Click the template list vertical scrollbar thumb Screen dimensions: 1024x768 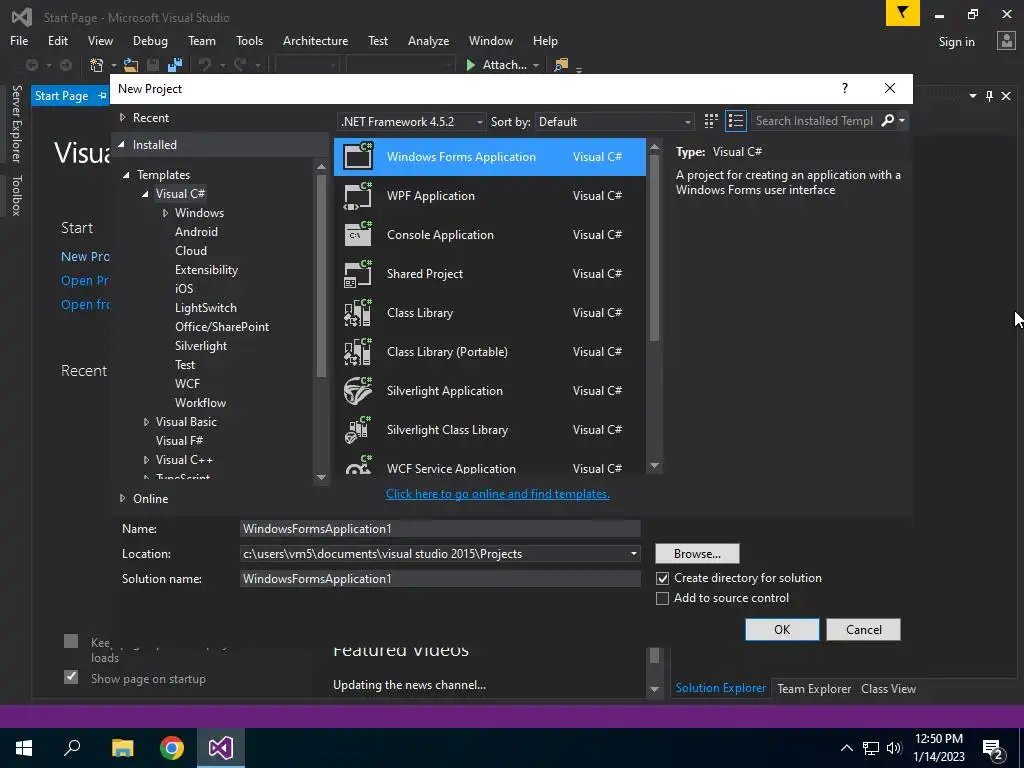[654, 248]
